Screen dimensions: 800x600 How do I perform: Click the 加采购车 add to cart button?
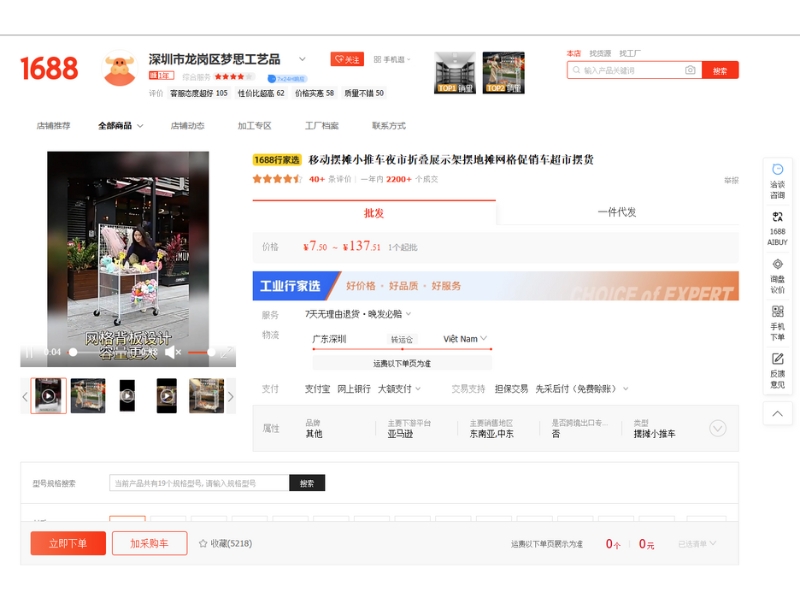(x=149, y=543)
